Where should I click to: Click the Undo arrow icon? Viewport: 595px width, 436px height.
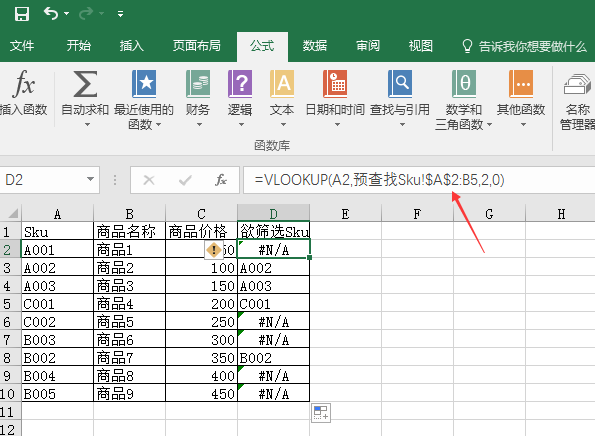point(50,14)
